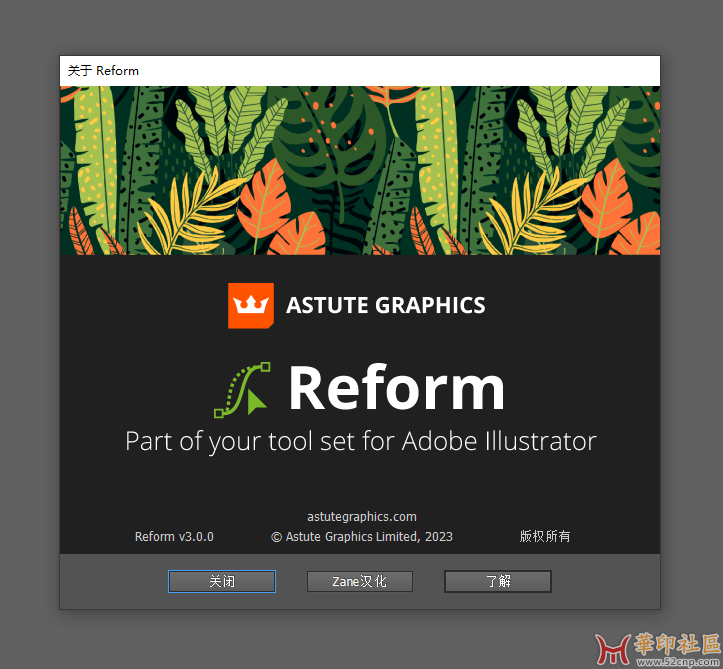Open the astutegraphics.com link

[362, 516]
